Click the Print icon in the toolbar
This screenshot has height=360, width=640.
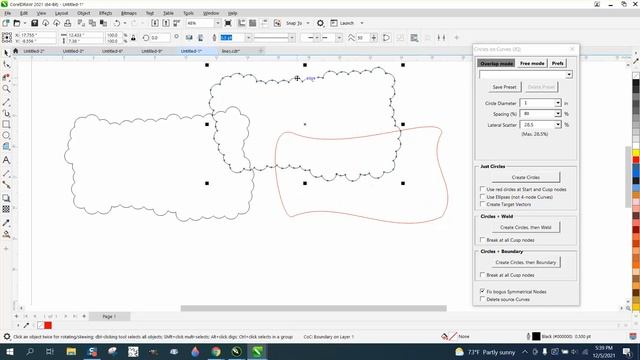pyautogui.click(x=68, y=23)
